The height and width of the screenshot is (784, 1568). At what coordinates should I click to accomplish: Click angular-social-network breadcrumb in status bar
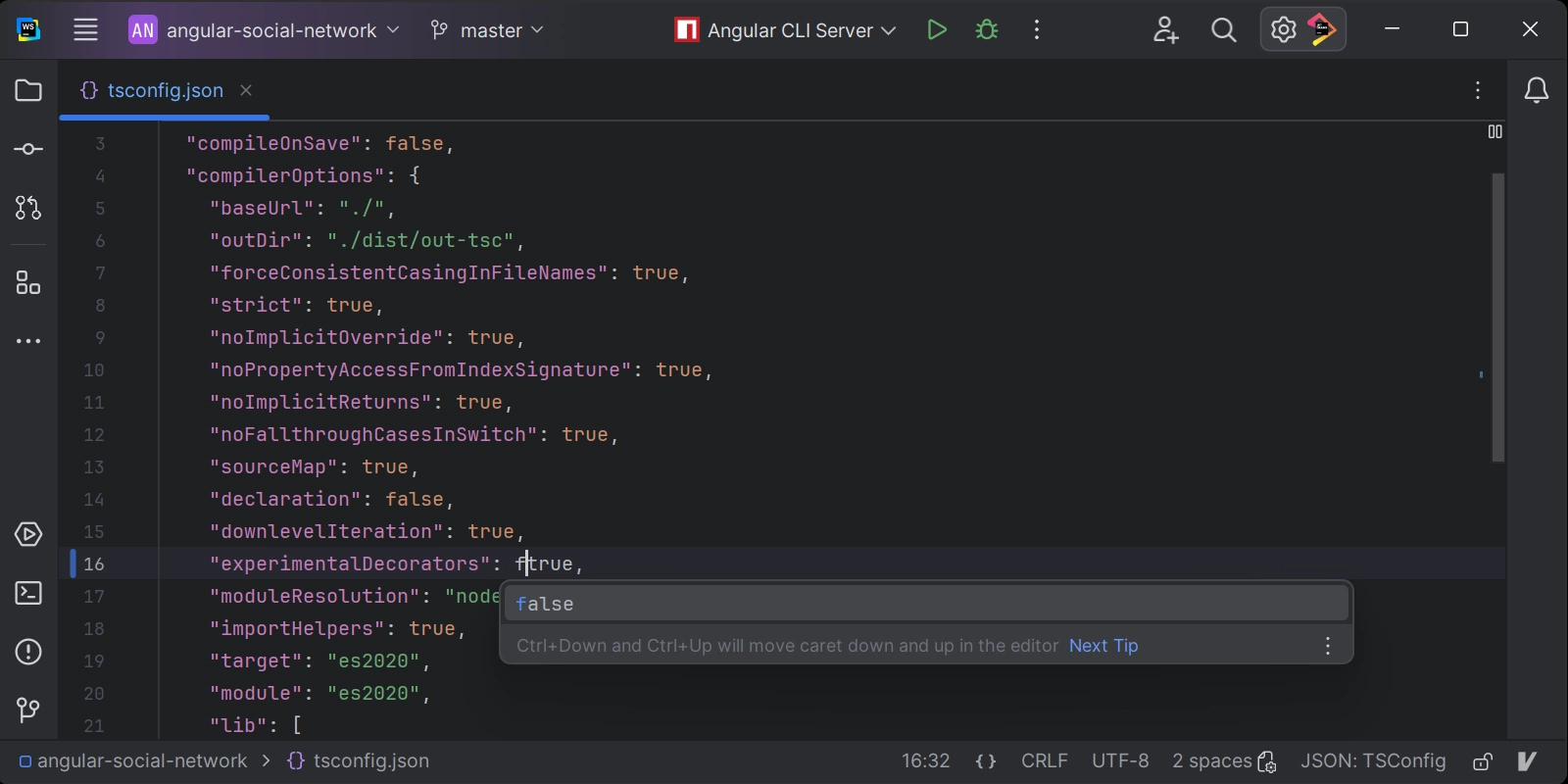133,760
